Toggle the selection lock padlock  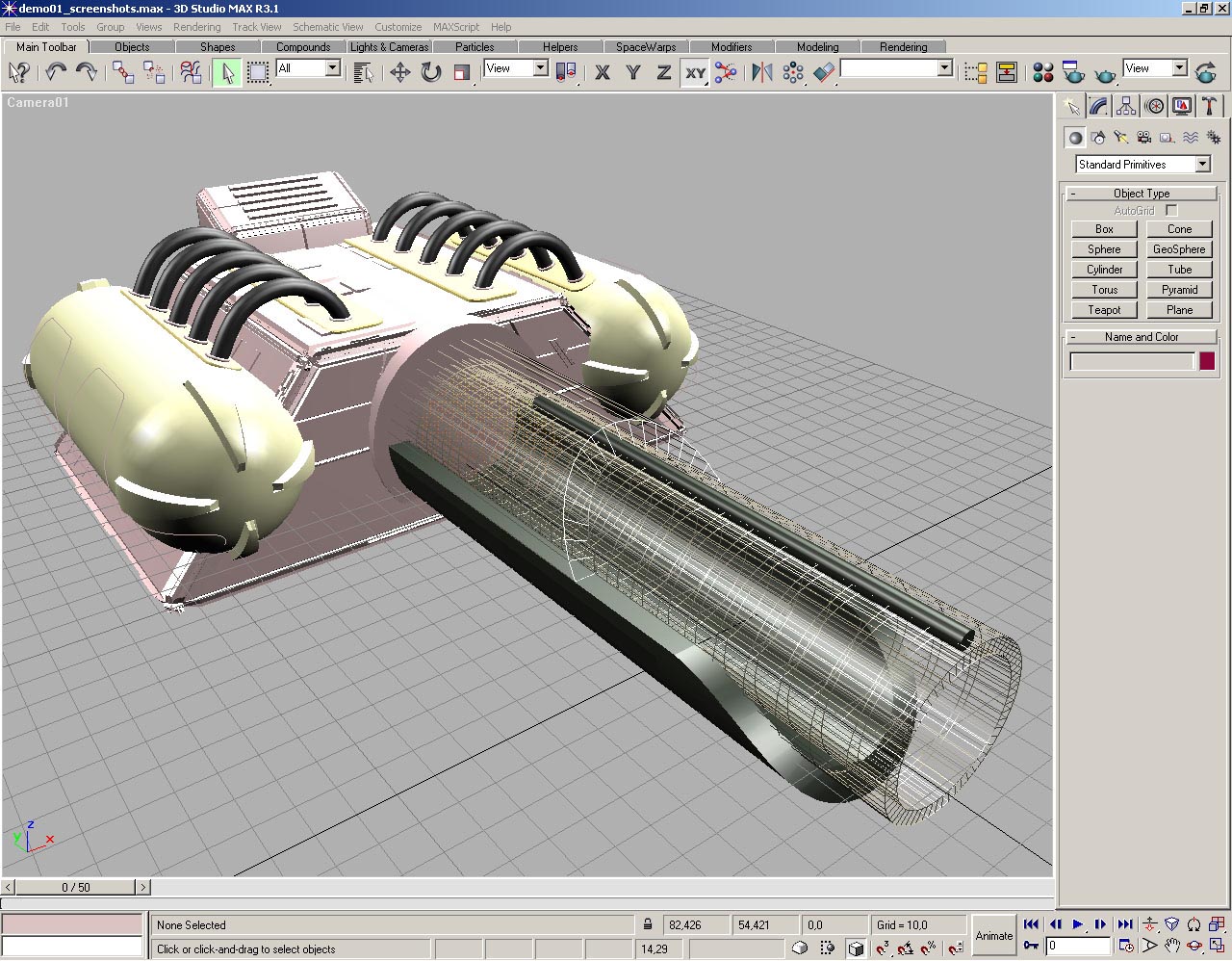[648, 924]
